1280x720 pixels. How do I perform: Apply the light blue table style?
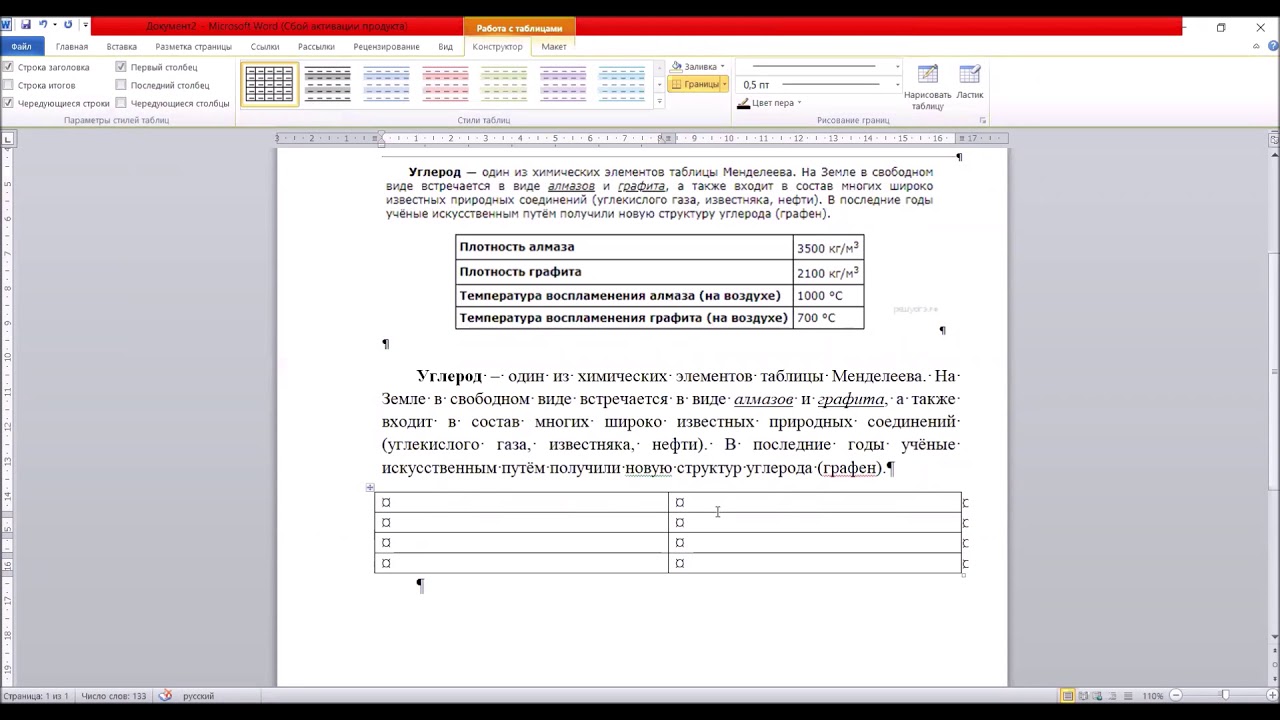coord(622,84)
